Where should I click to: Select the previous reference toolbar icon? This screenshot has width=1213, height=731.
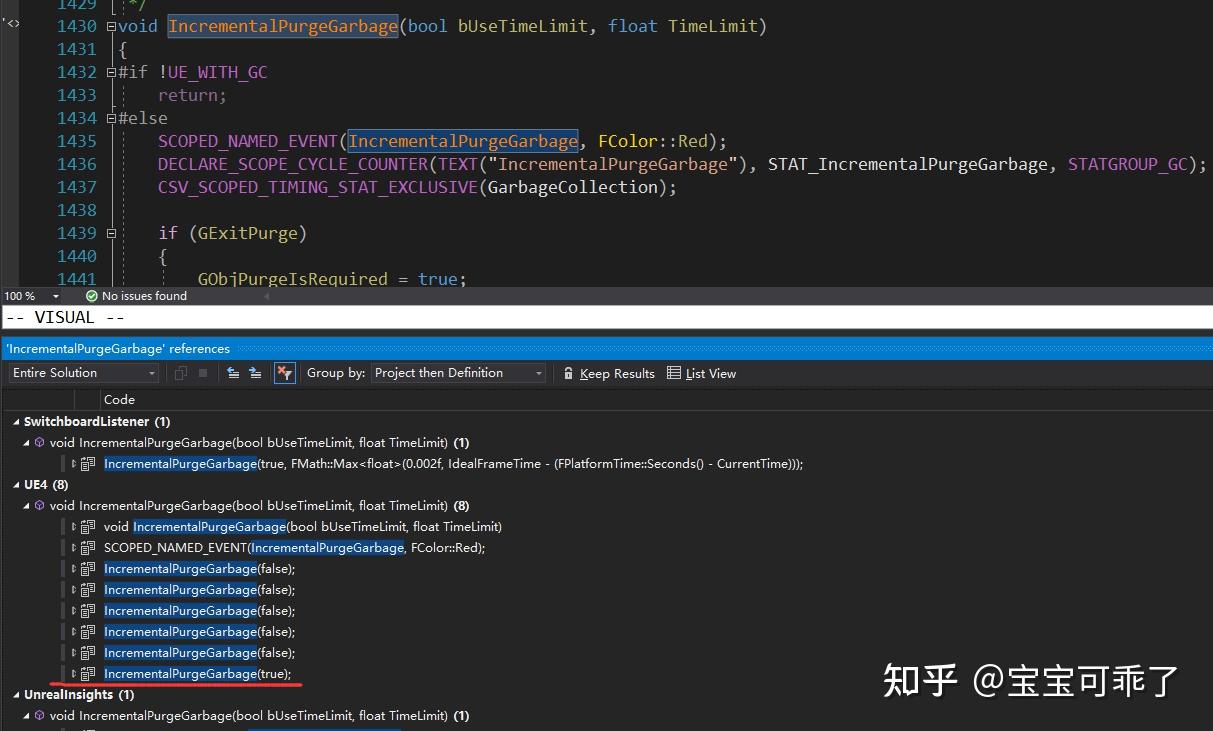click(x=232, y=373)
